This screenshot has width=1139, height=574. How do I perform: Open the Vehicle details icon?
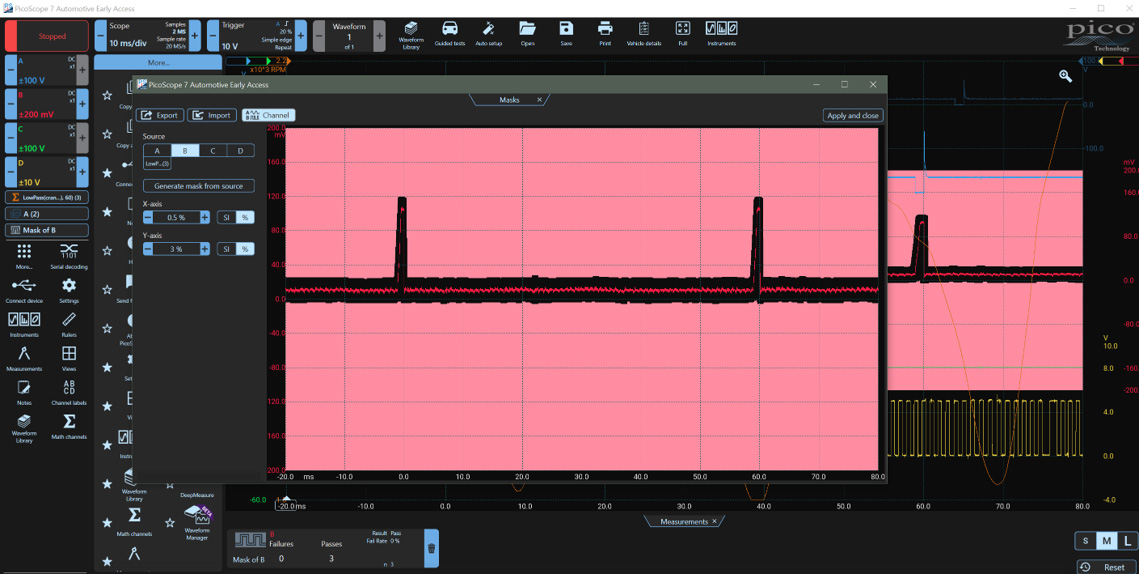(x=643, y=33)
